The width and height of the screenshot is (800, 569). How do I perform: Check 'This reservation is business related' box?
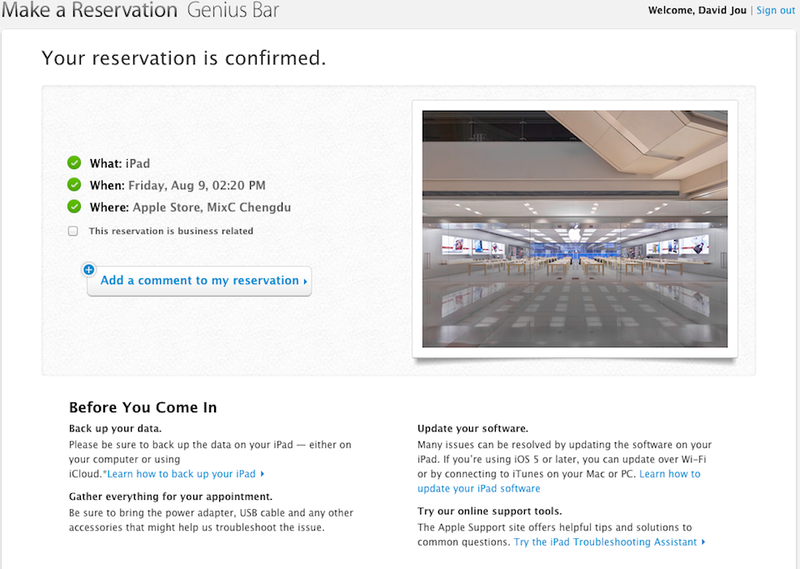coord(73,231)
